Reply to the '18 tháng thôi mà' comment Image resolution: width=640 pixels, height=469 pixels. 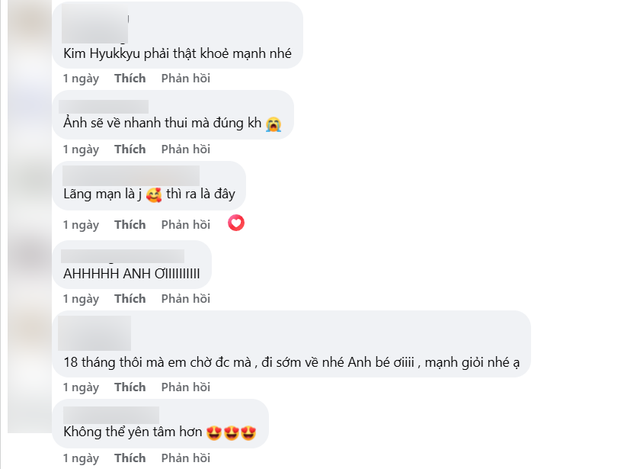click(x=186, y=386)
